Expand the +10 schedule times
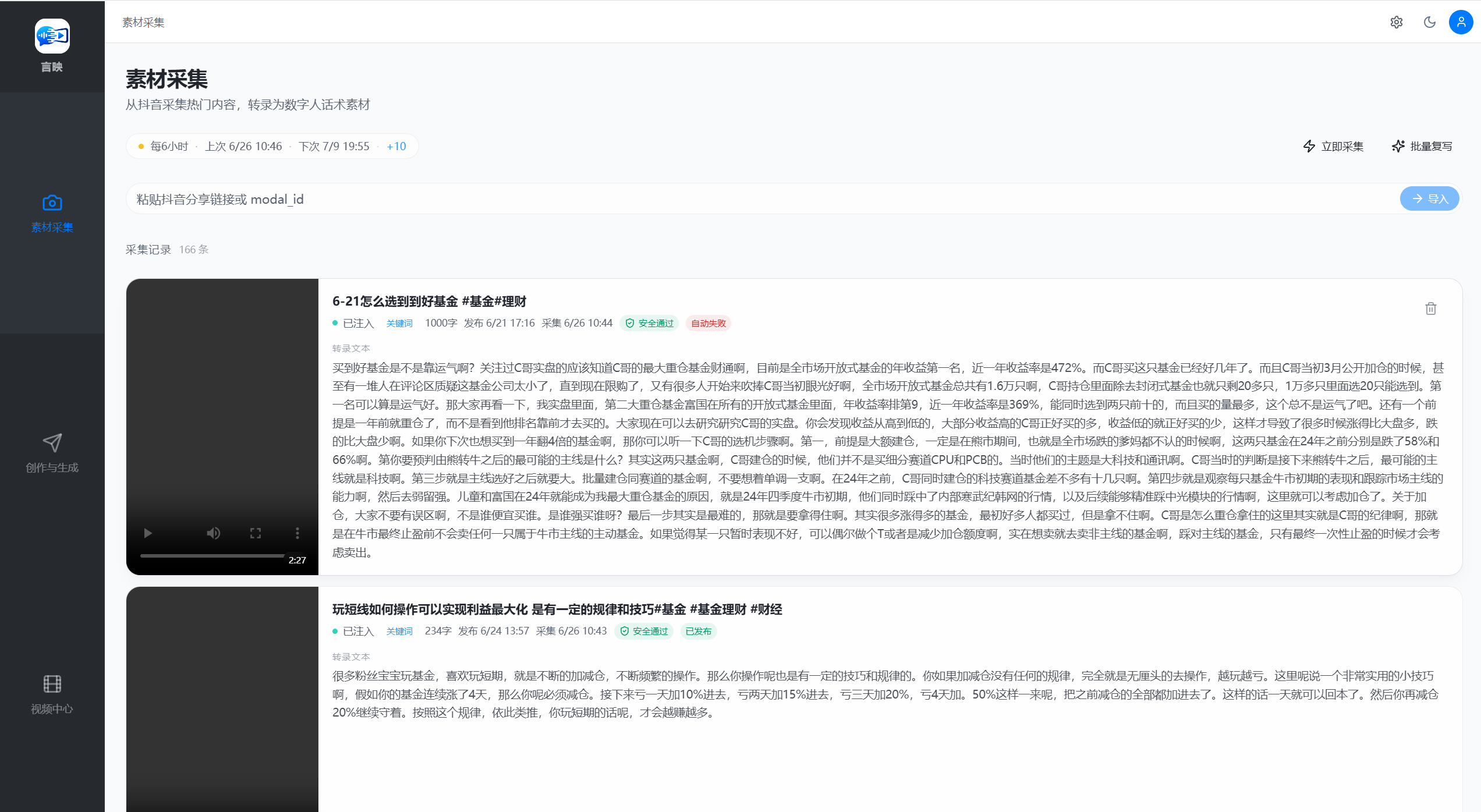Viewport: 1481px width, 812px height. click(x=396, y=146)
